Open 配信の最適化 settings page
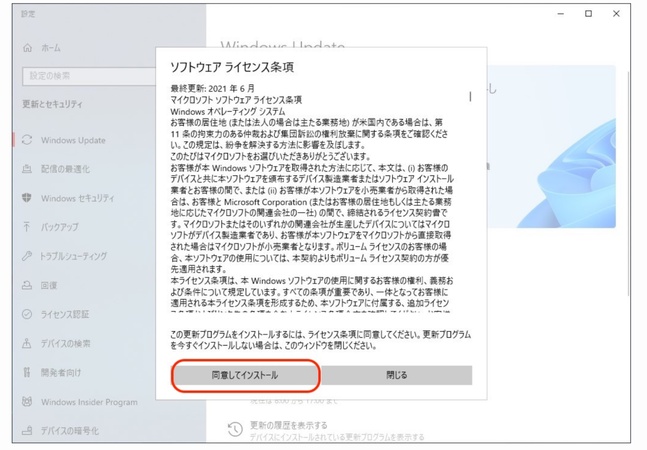The height and width of the screenshot is (450, 647). [65, 169]
